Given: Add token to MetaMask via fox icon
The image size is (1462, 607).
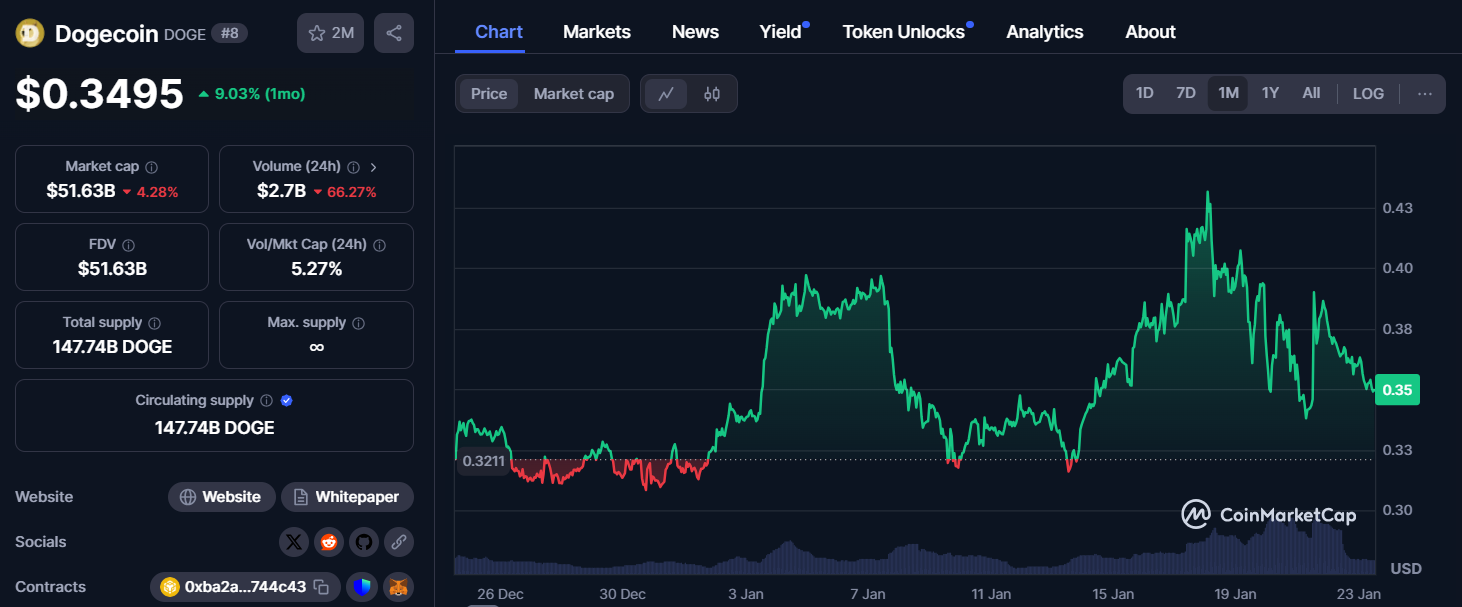Looking at the screenshot, I should [x=399, y=587].
